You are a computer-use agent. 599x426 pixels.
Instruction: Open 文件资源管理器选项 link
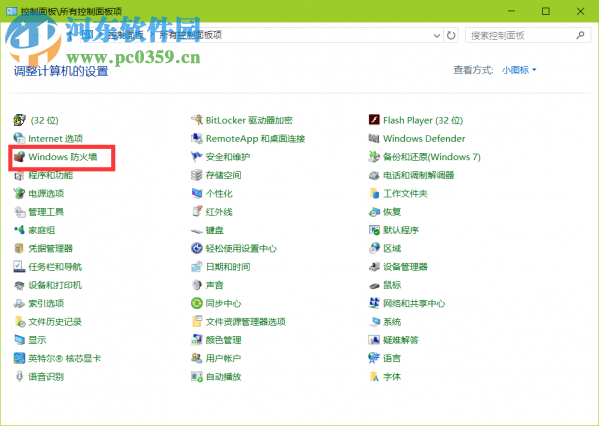pos(246,322)
